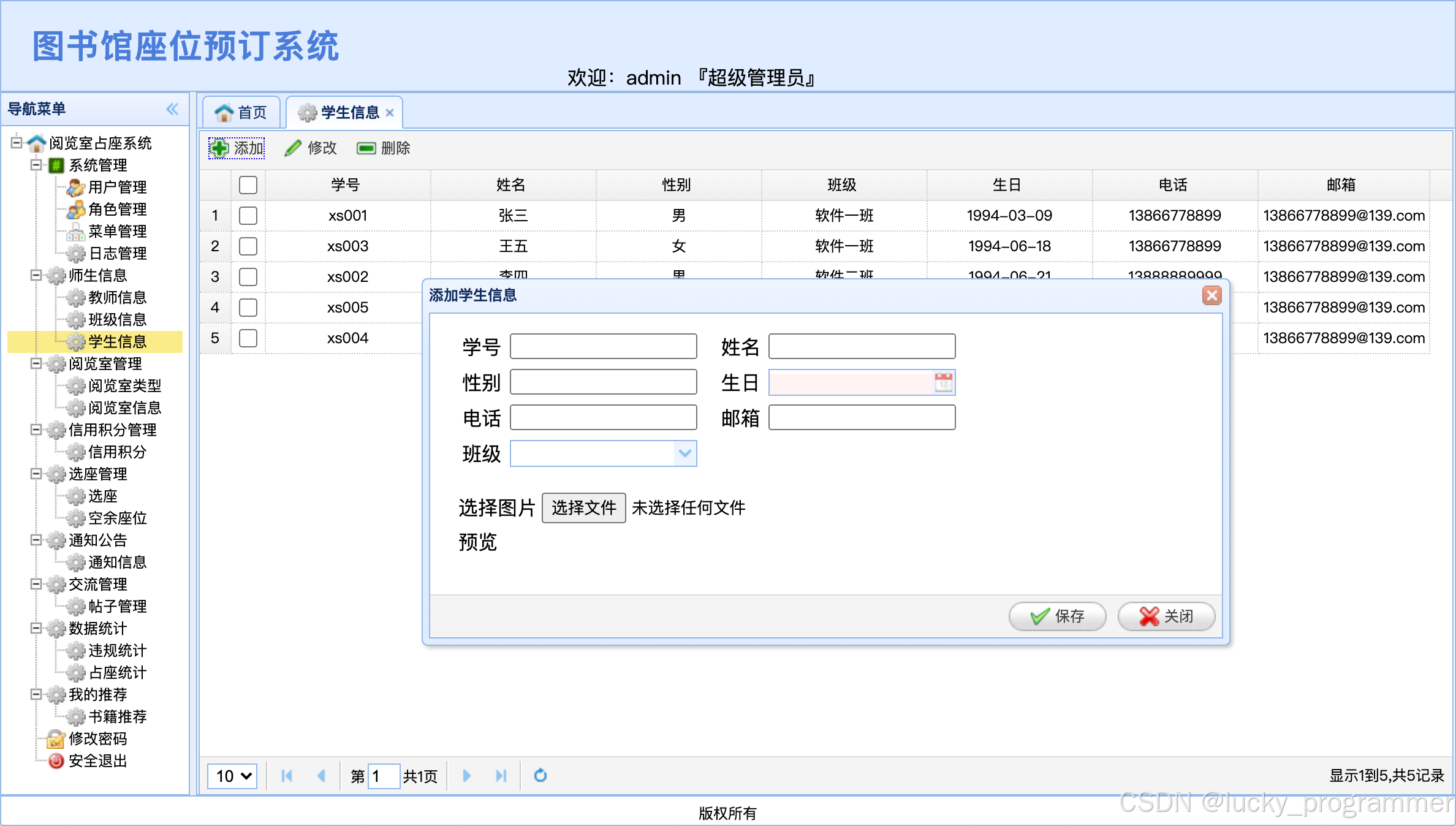Image resolution: width=1456 pixels, height=826 pixels.
Task: Click the 保存 save button
Action: (x=1057, y=616)
